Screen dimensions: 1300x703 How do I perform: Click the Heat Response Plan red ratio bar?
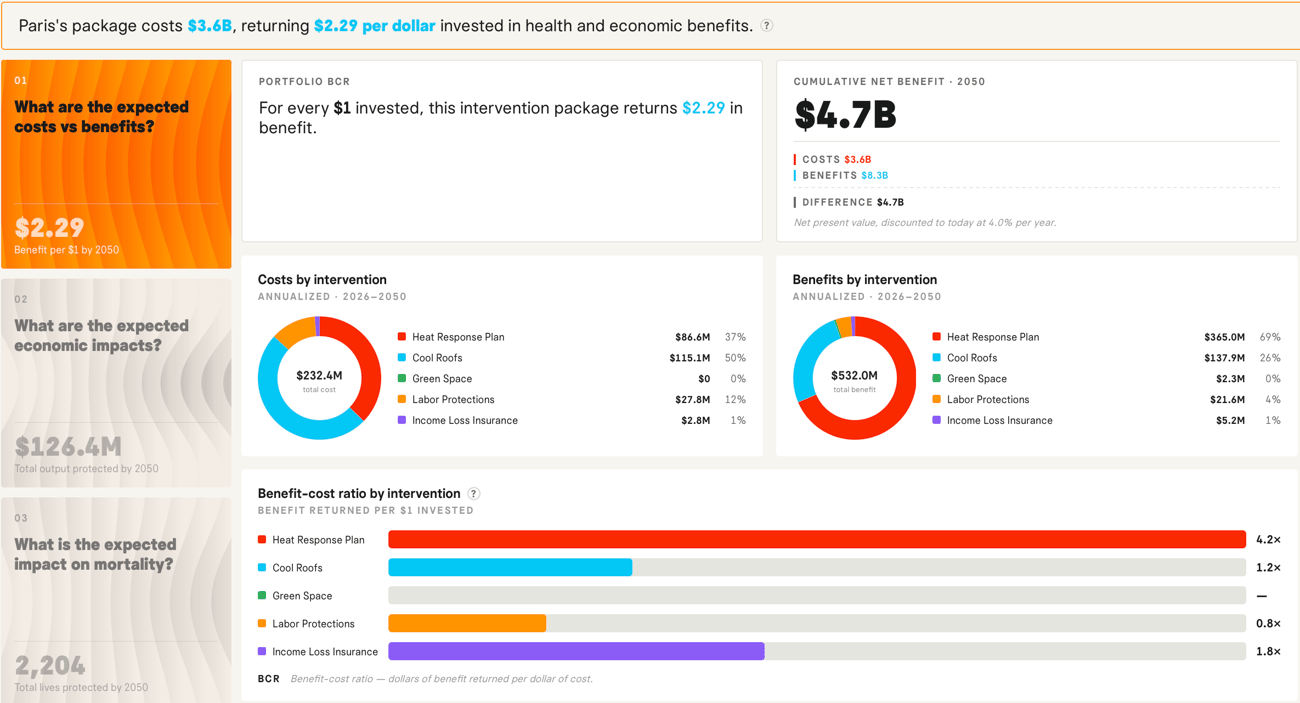817,540
